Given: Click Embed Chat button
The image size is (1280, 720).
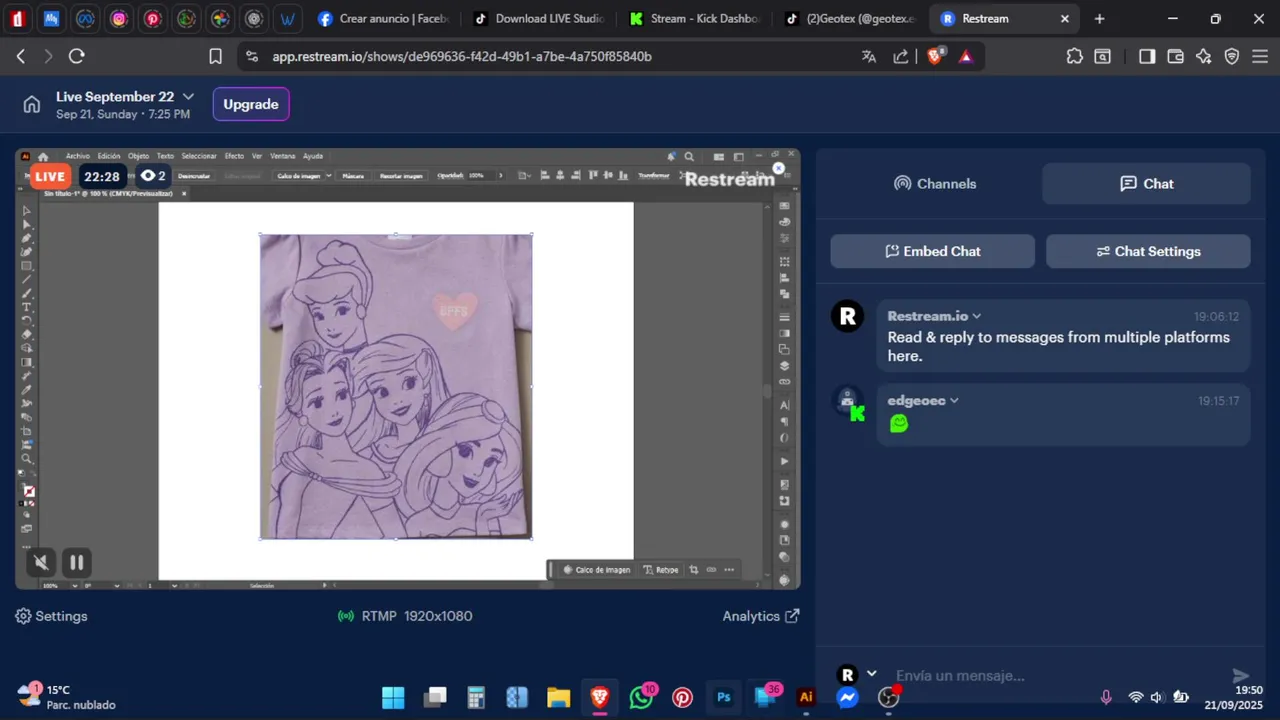Looking at the screenshot, I should tap(932, 251).
